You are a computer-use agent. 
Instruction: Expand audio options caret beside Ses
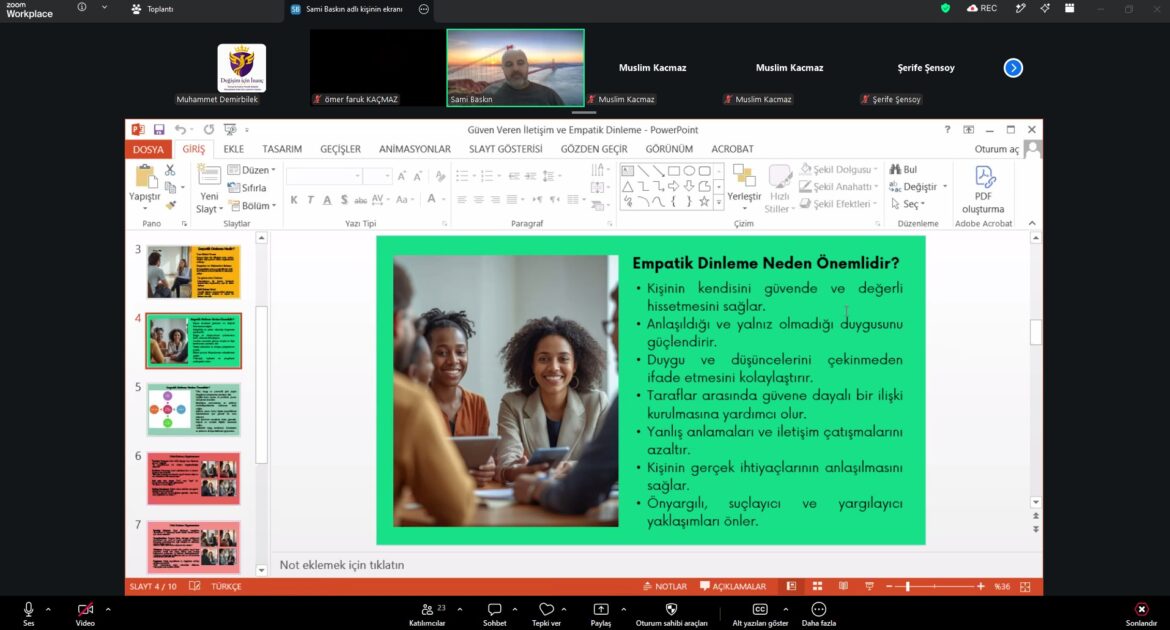click(48, 609)
